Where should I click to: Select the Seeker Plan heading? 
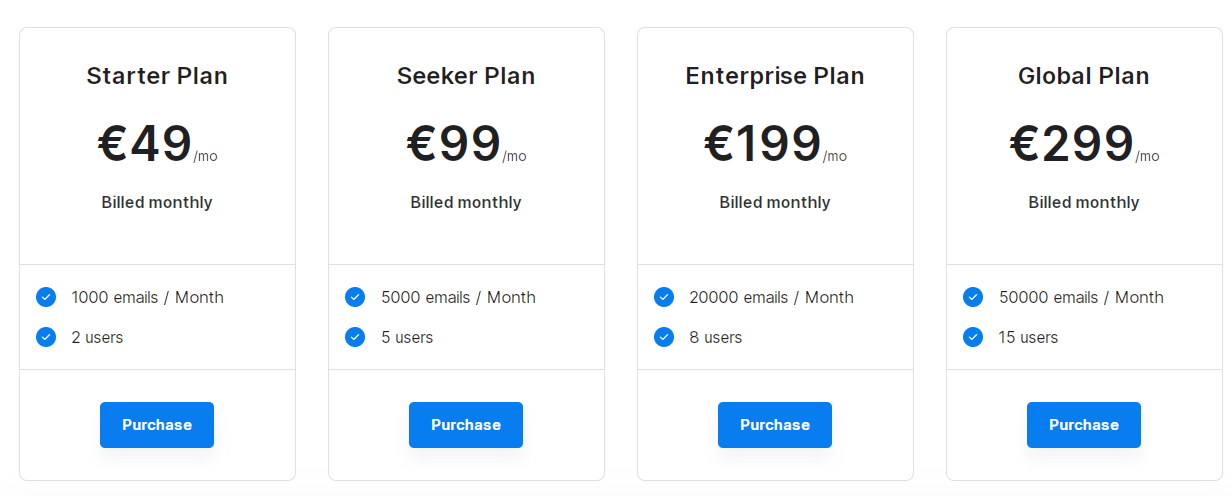(466, 76)
